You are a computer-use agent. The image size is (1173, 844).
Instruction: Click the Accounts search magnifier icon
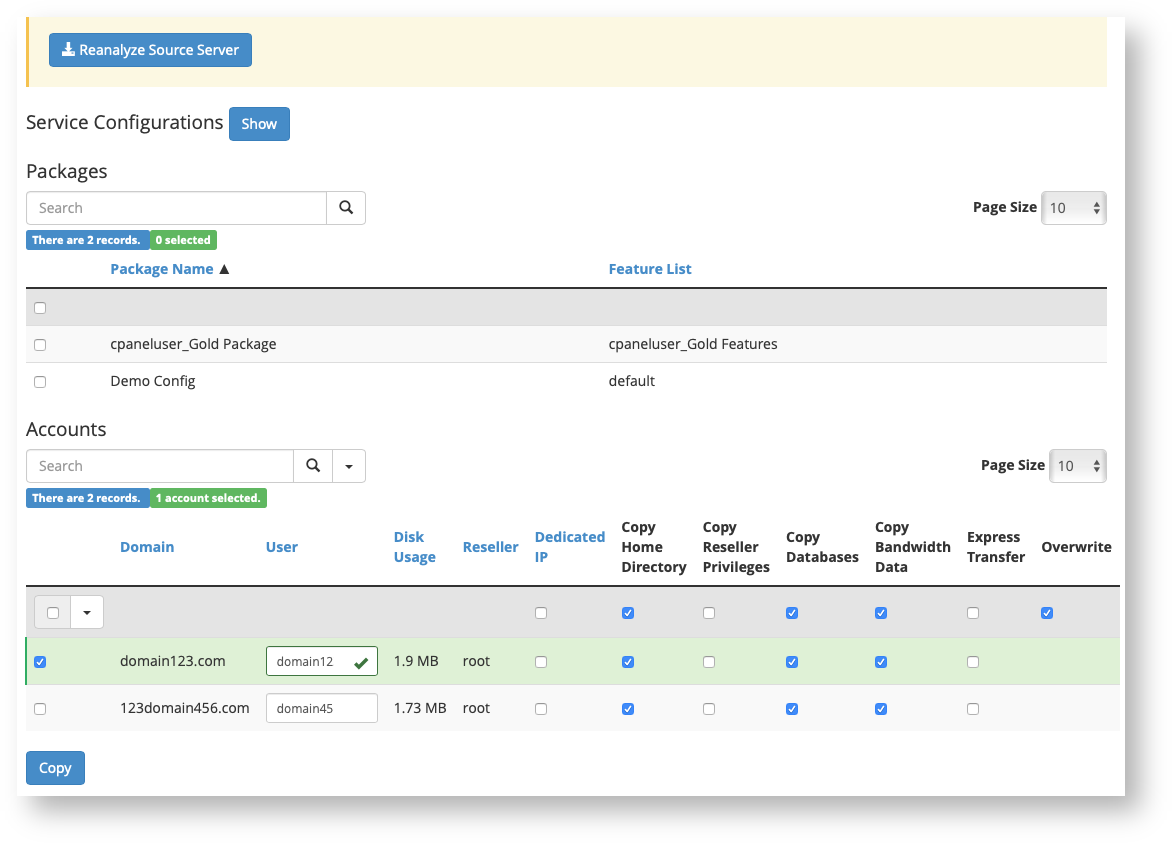pyautogui.click(x=313, y=465)
